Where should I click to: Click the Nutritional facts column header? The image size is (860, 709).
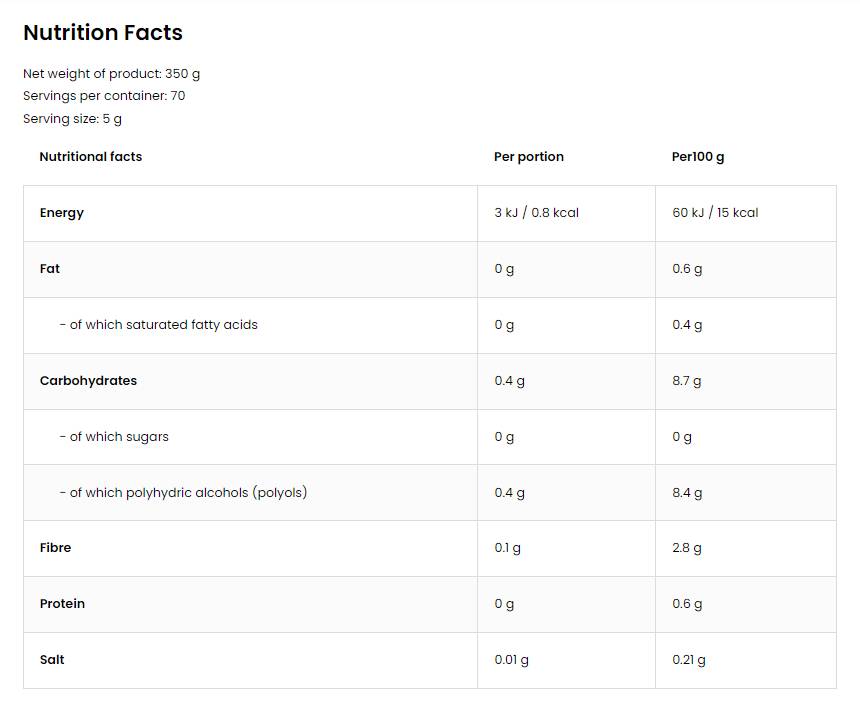click(91, 157)
